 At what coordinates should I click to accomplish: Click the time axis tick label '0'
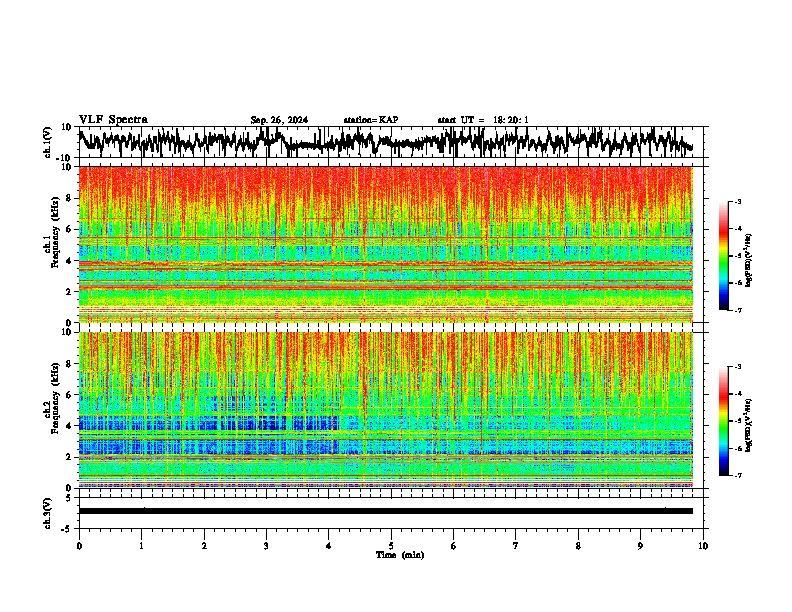click(79, 546)
